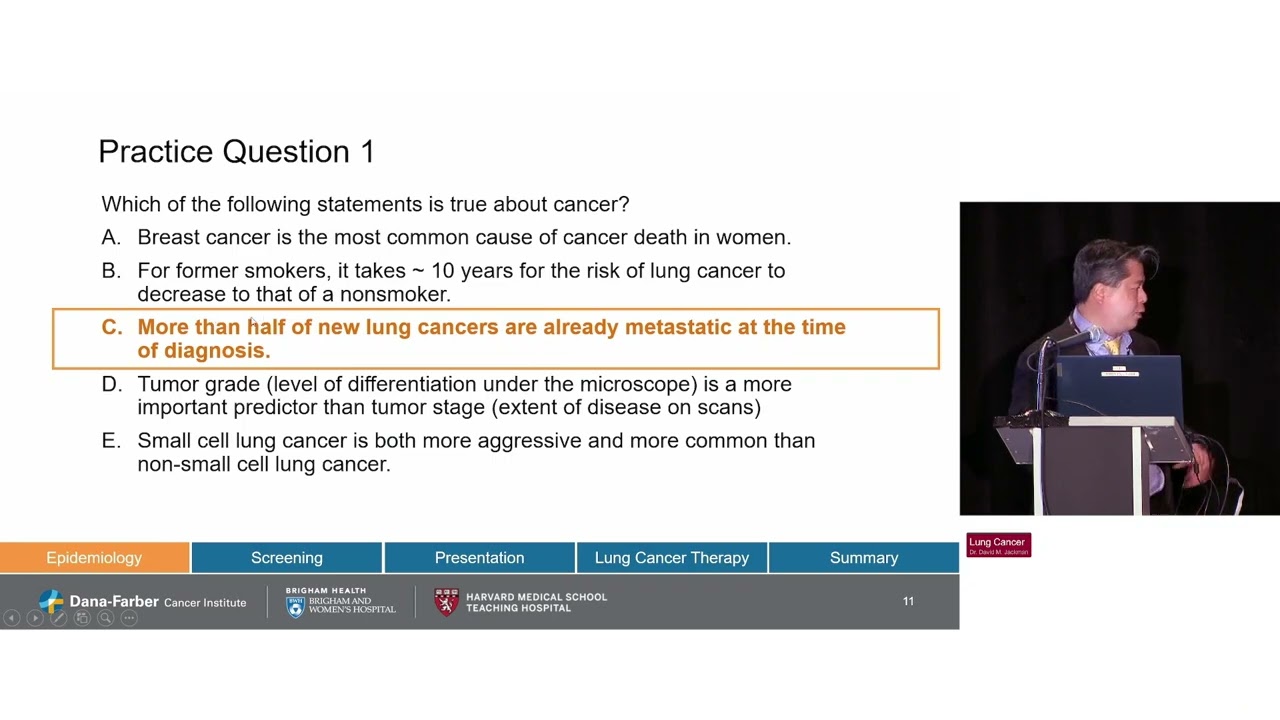Screen dimensions: 1280x720
Task: Activate the slideshow zoom magnifier
Action: pyautogui.click(x=105, y=618)
